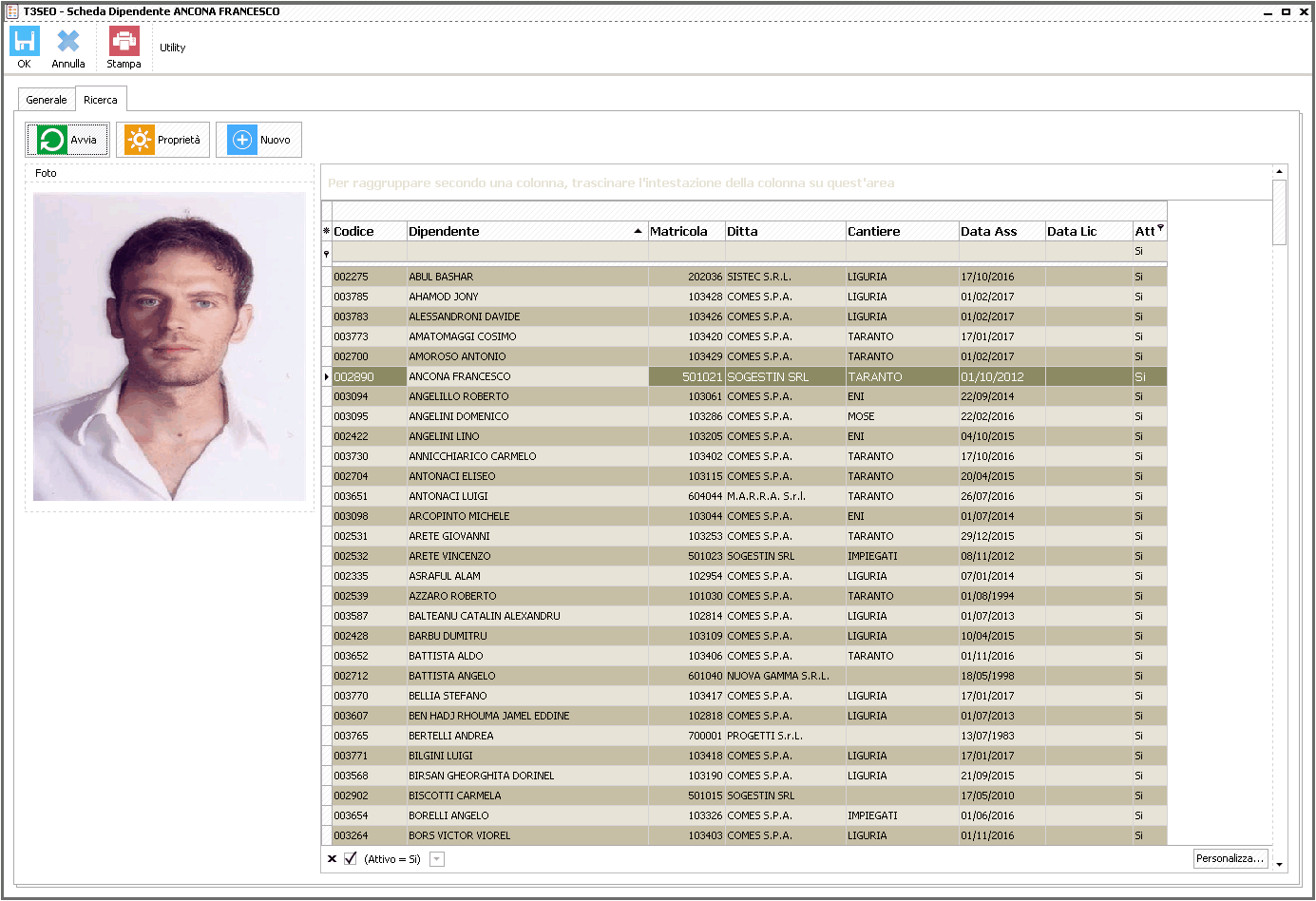The image size is (1316, 901).
Task: Click the Personalizza... filter button
Action: (x=1230, y=858)
